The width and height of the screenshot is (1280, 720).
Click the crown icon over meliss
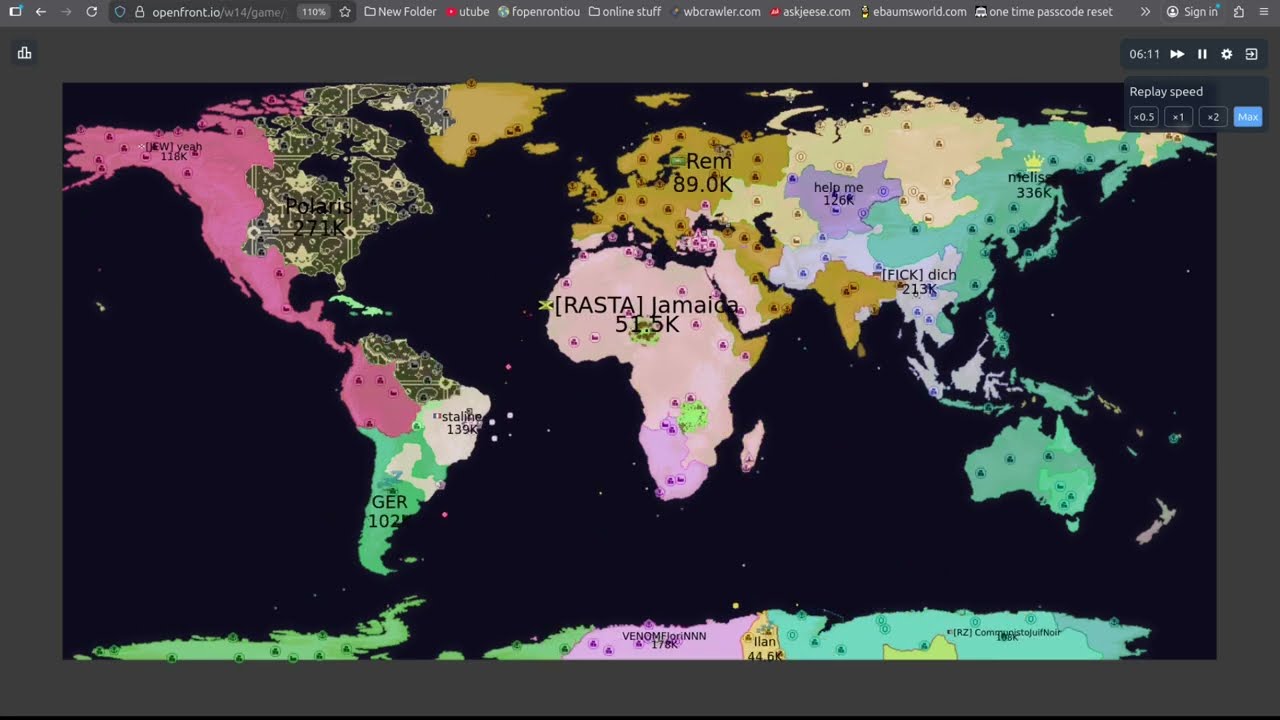(x=1033, y=160)
